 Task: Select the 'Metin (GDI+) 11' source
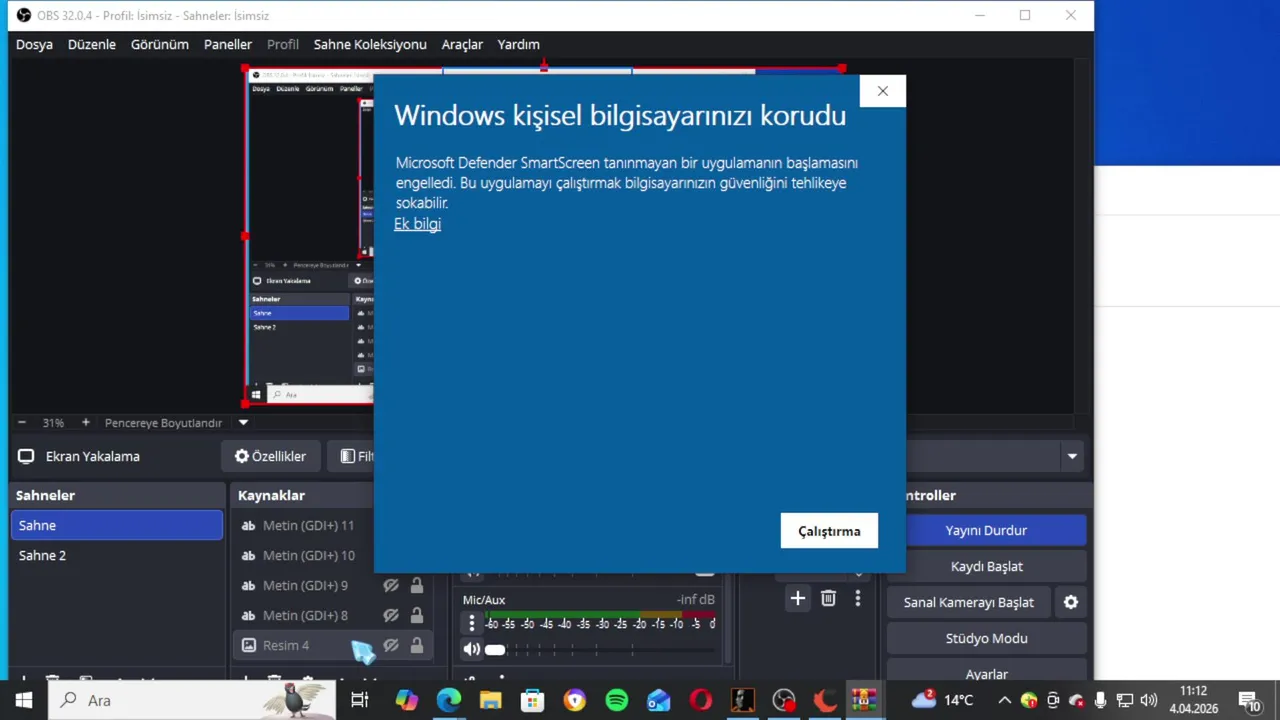pyautogui.click(x=308, y=525)
